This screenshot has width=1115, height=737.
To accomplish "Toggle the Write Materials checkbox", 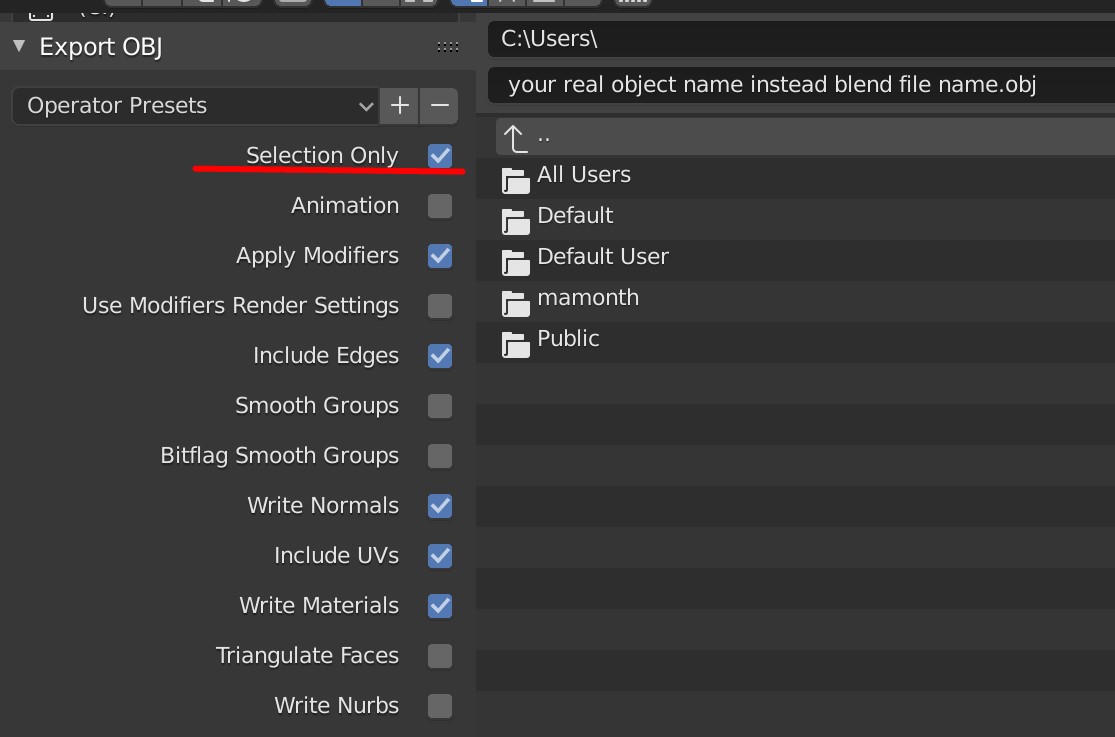I will point(440,605).
